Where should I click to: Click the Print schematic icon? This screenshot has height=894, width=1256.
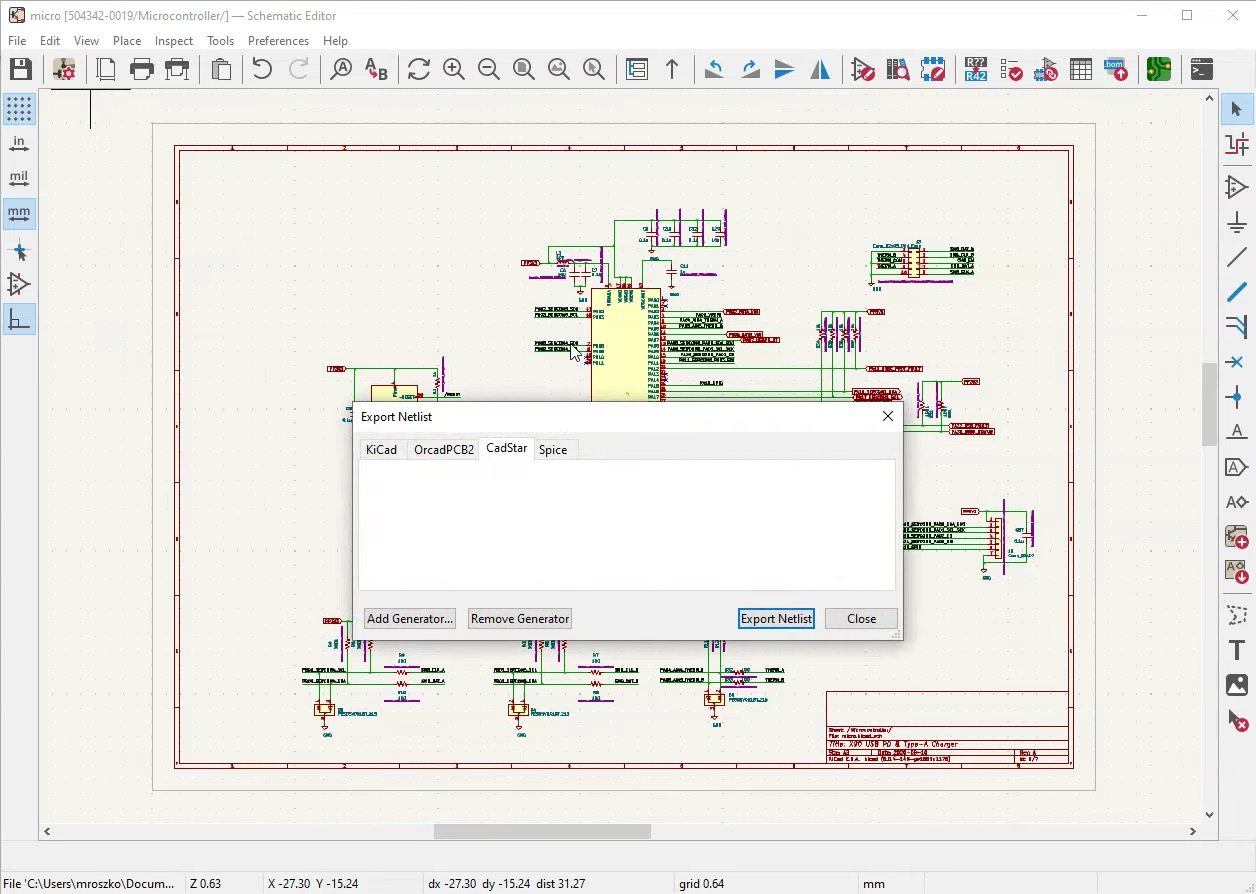coord(142,69)
